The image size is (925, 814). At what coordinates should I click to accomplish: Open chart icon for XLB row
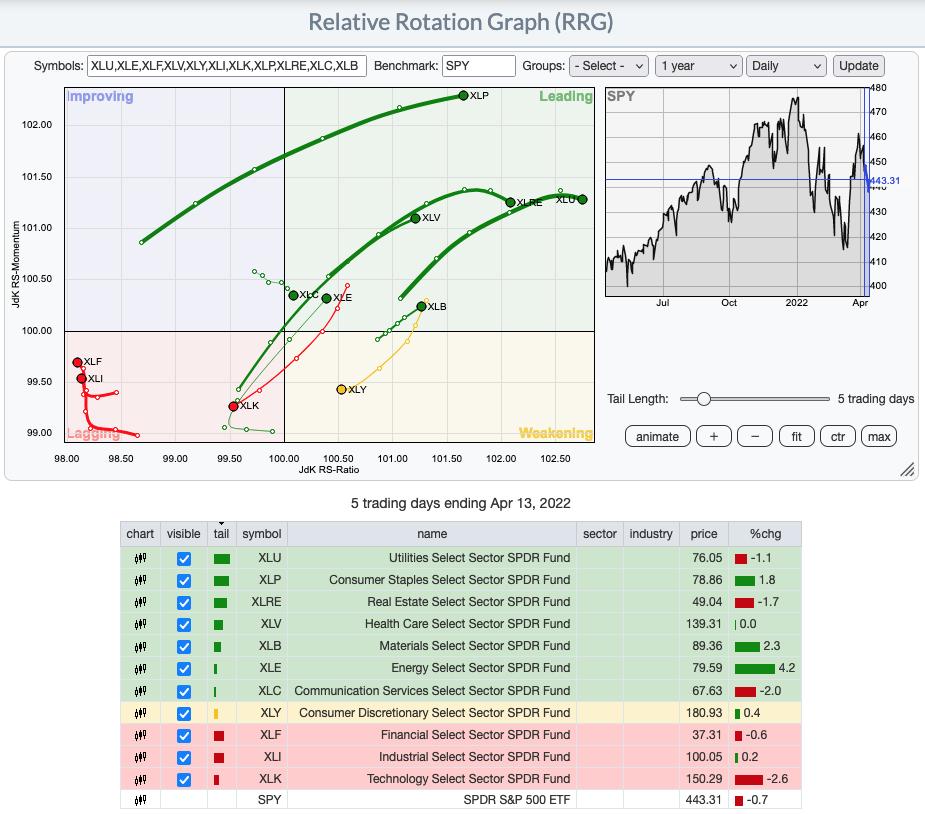pyautogui.click(x=140, y=646)
